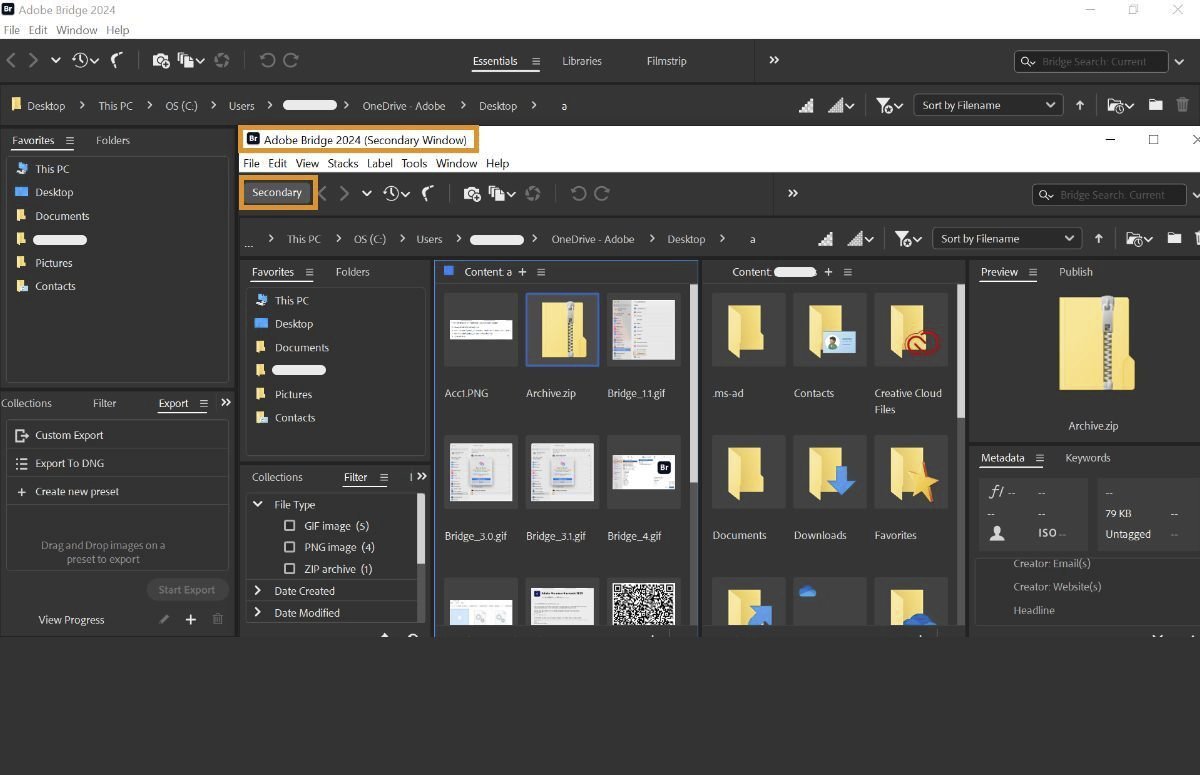Check the GIF image filter checkbox
This screenshot has width=1200, height=775.
tap(290, 526)
